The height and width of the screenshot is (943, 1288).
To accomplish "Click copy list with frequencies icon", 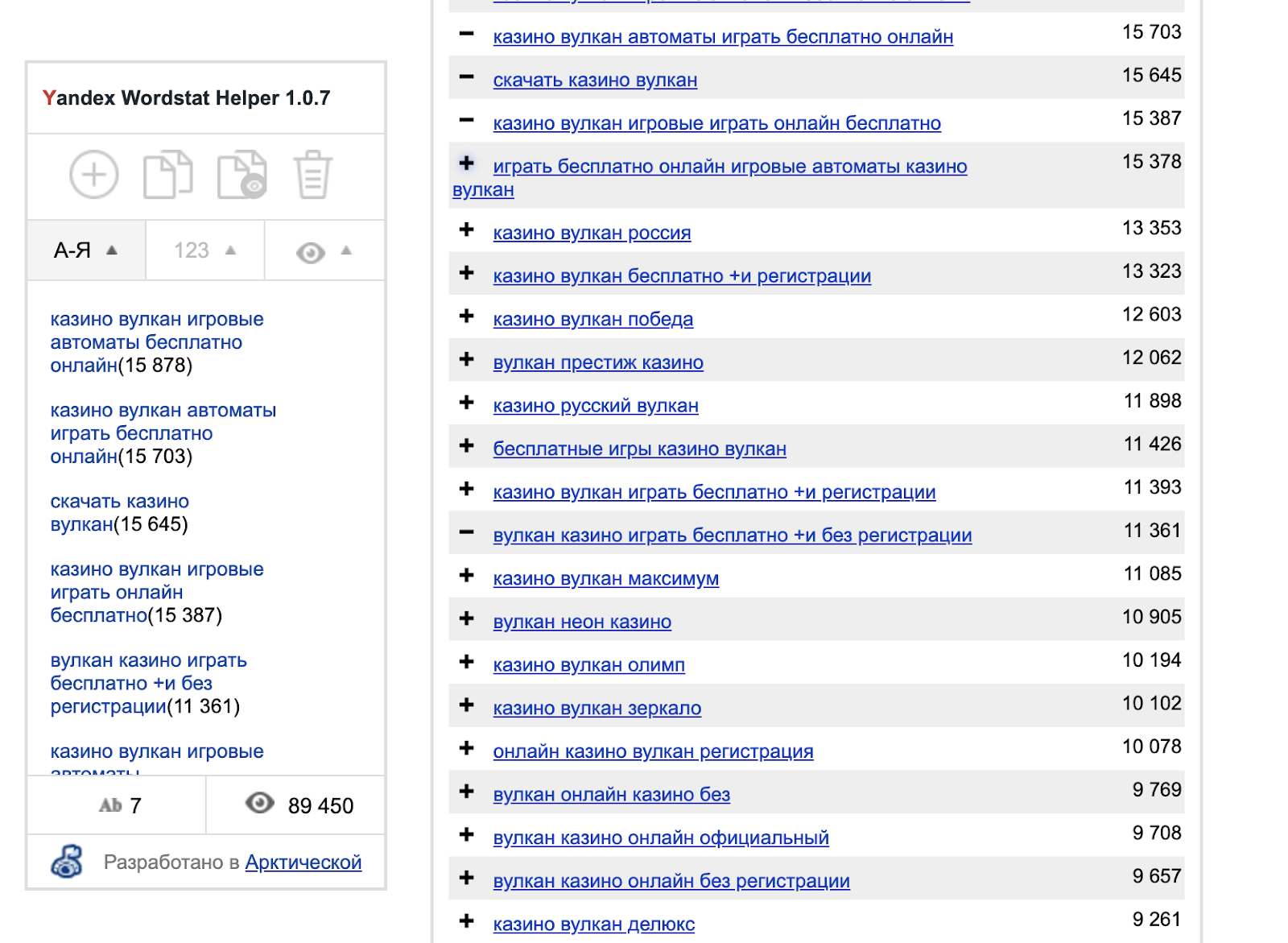I will click(242, 175).
